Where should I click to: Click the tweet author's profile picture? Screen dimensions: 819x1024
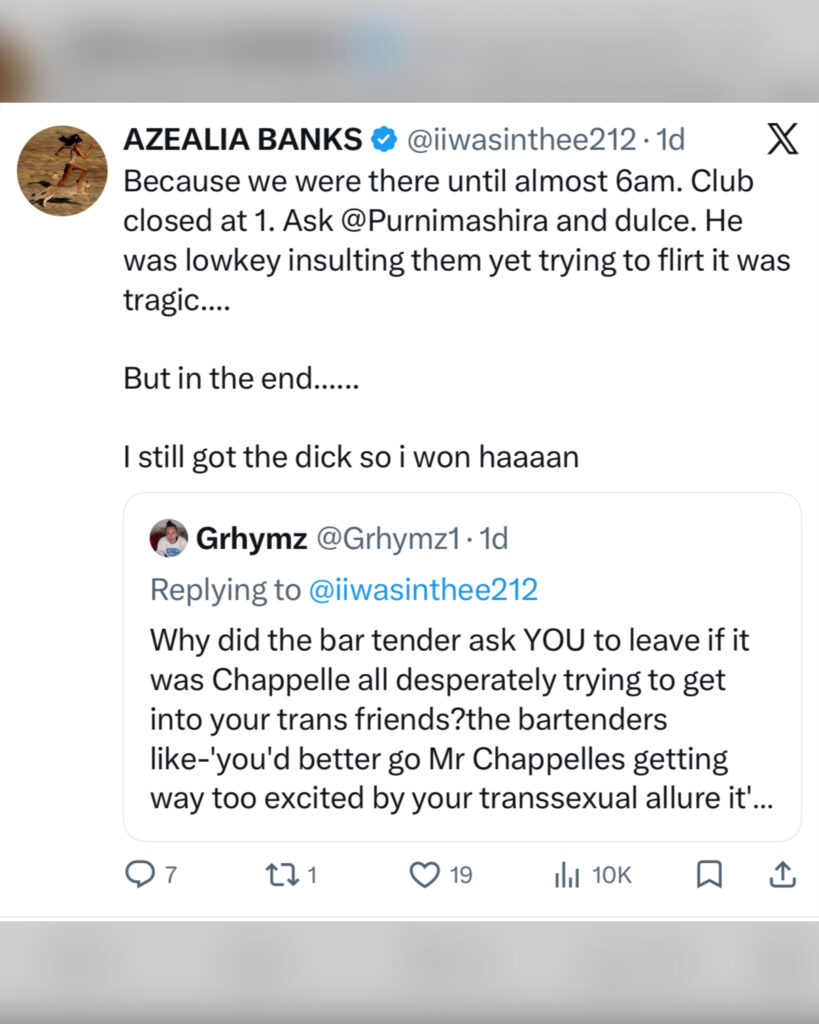(62, 170)
